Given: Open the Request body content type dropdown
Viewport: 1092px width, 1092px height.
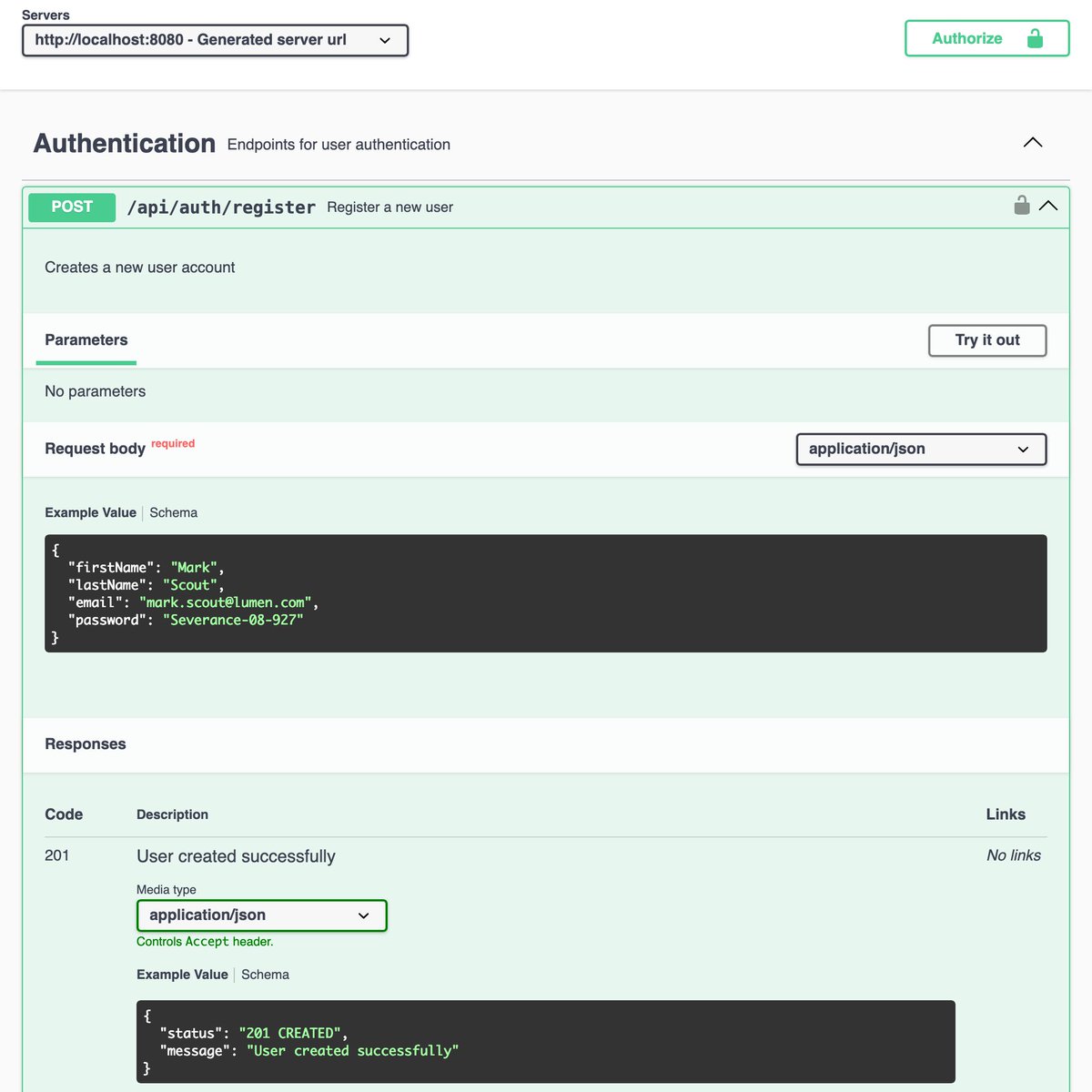Looking at the screenshot, I should tap(921, 449).
